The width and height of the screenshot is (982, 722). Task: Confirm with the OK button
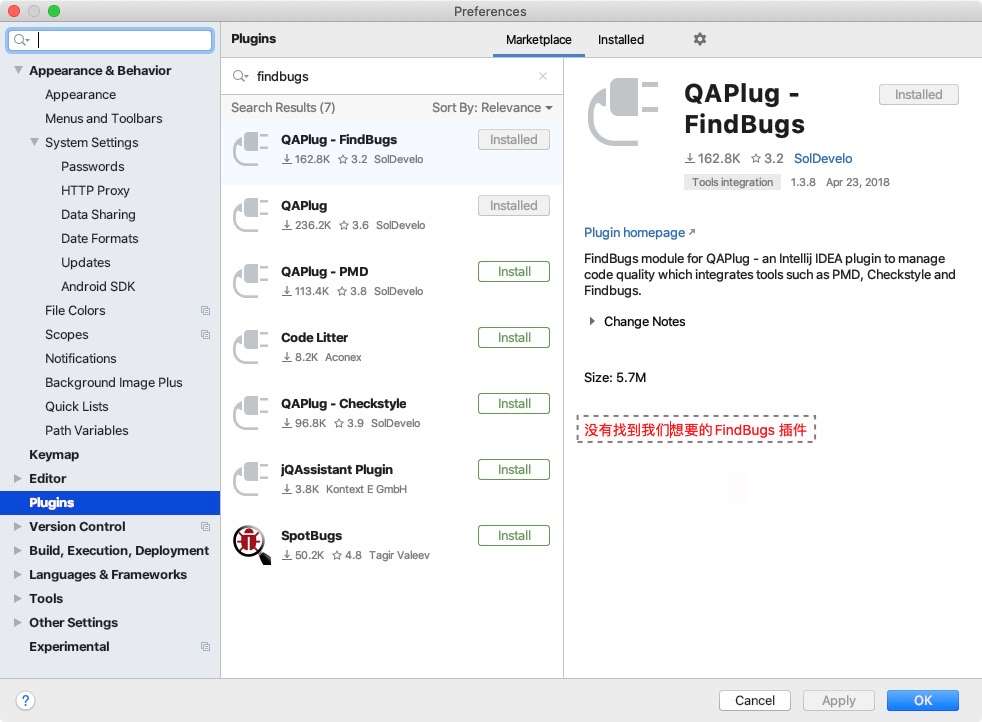tap(923, 700)
